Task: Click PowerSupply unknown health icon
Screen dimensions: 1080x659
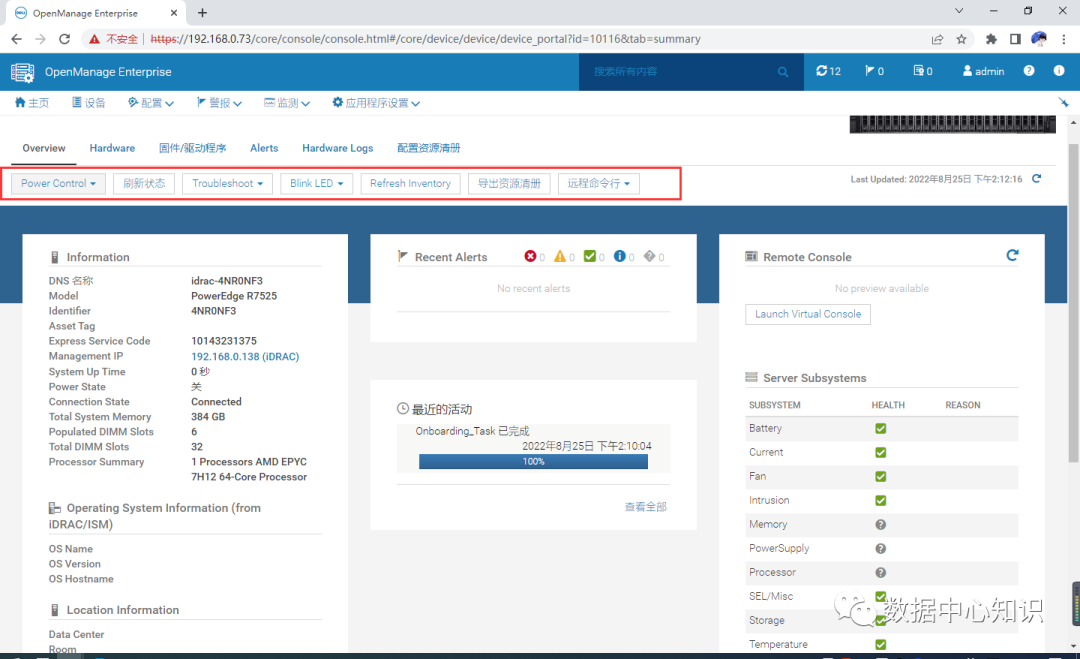Action: [x=880, y=549]
